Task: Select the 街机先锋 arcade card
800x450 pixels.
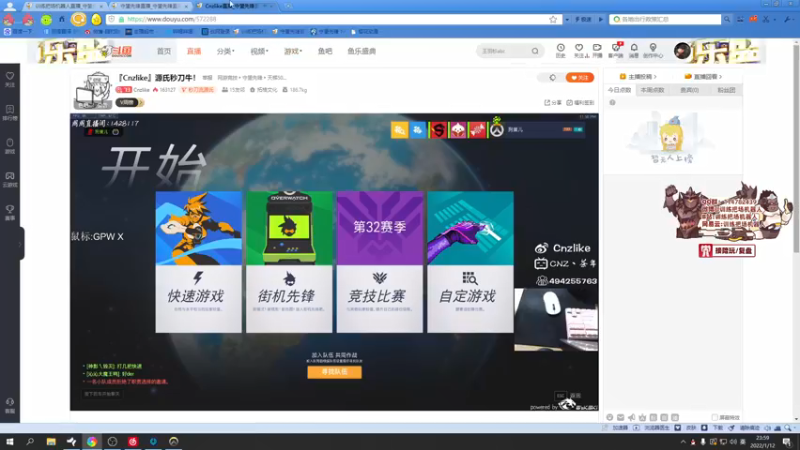Action: [289, 262]
